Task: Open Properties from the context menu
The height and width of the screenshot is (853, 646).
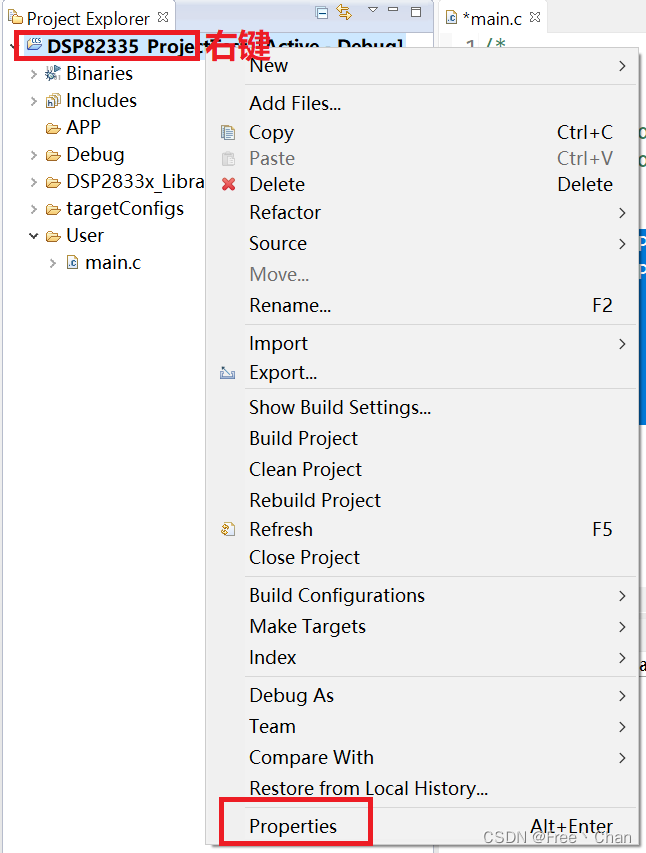Action: [x=293, y=826]
